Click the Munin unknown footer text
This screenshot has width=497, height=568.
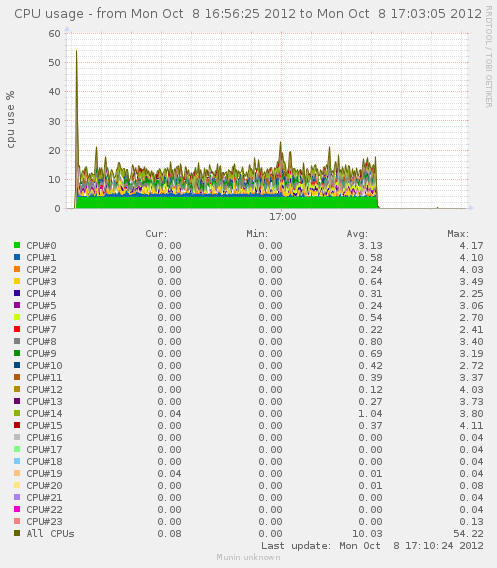point(248,557)
